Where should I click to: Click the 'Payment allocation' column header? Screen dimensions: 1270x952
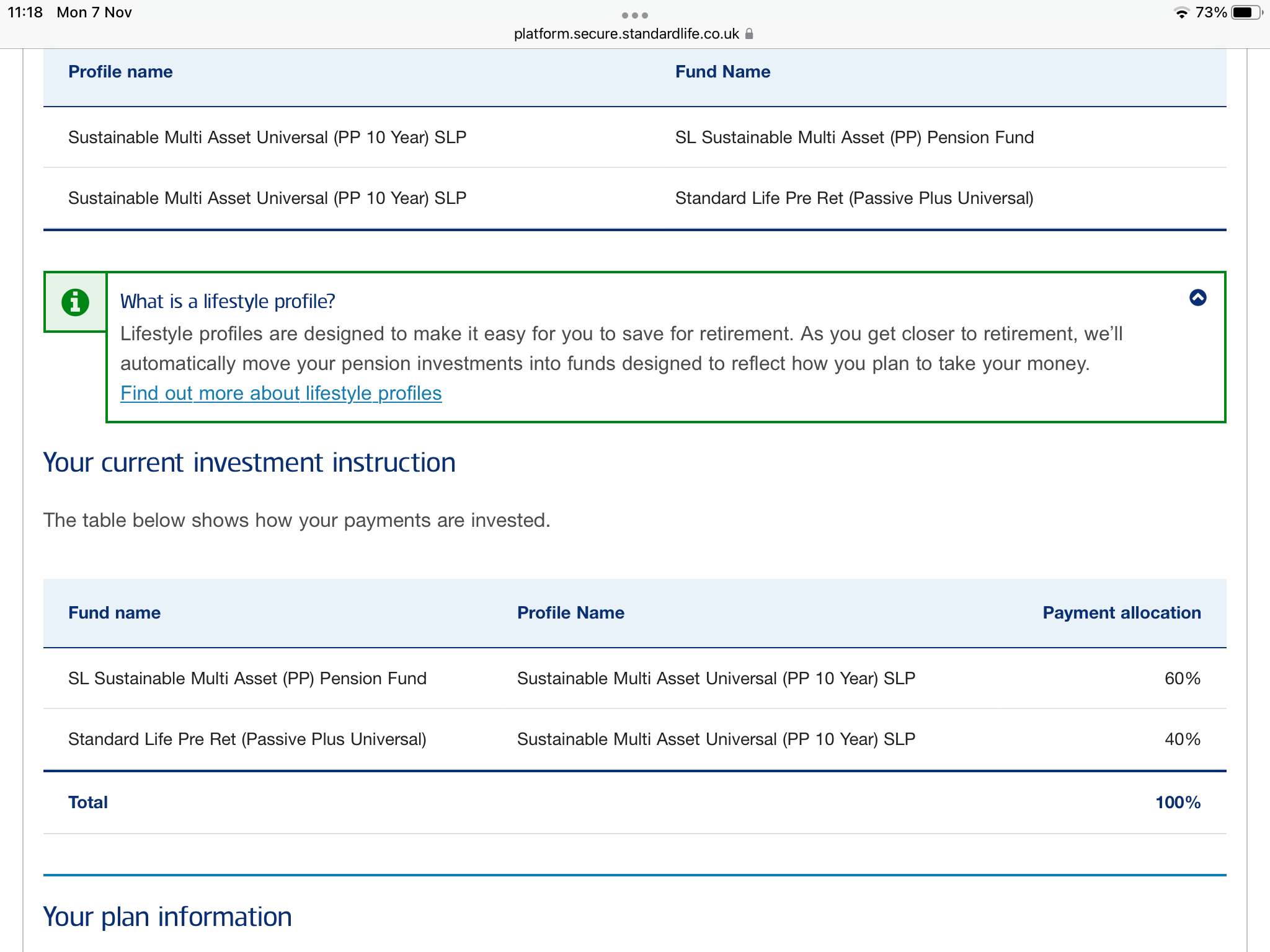(1121, 613)
